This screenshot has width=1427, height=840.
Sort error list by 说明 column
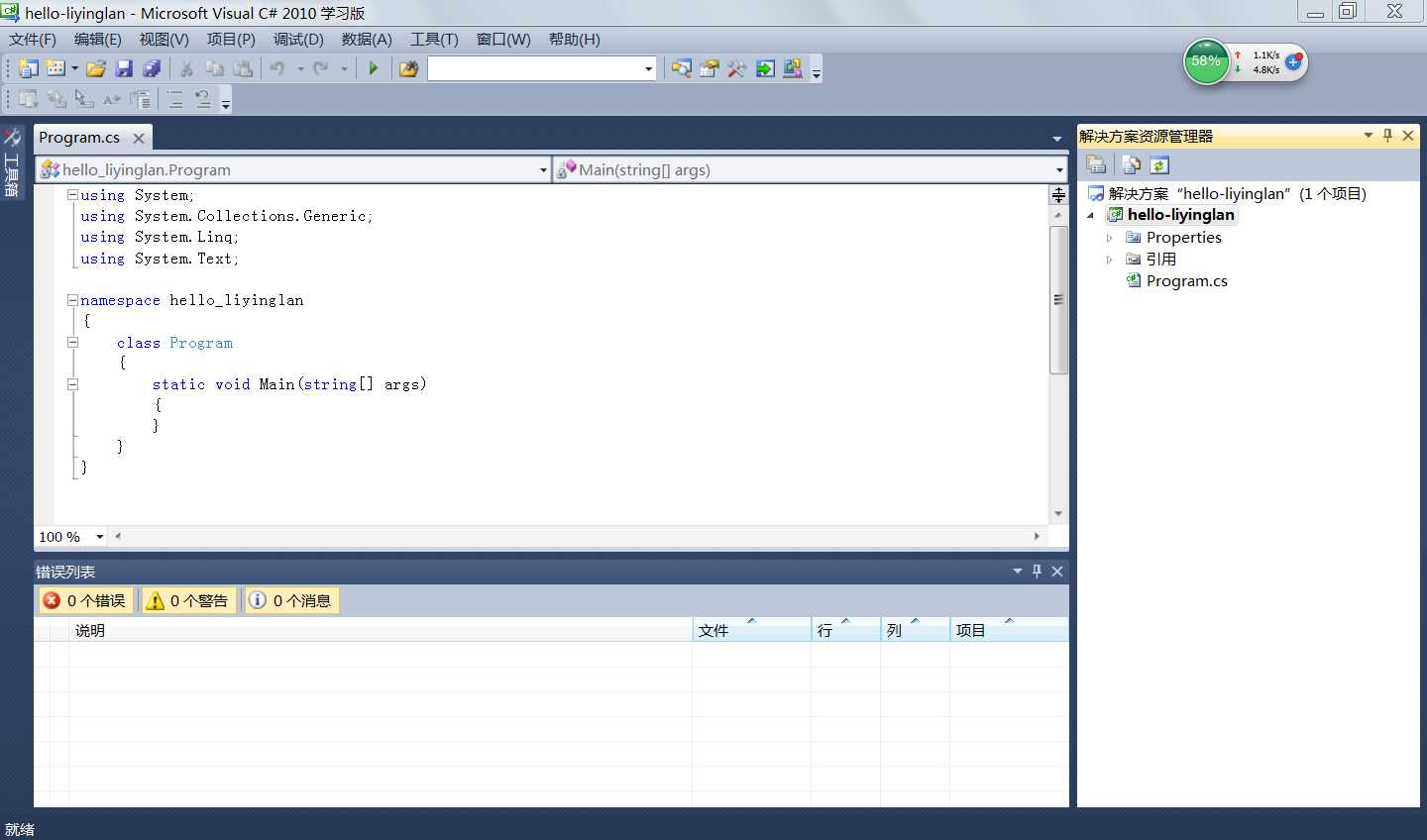(x=381, y=630)
